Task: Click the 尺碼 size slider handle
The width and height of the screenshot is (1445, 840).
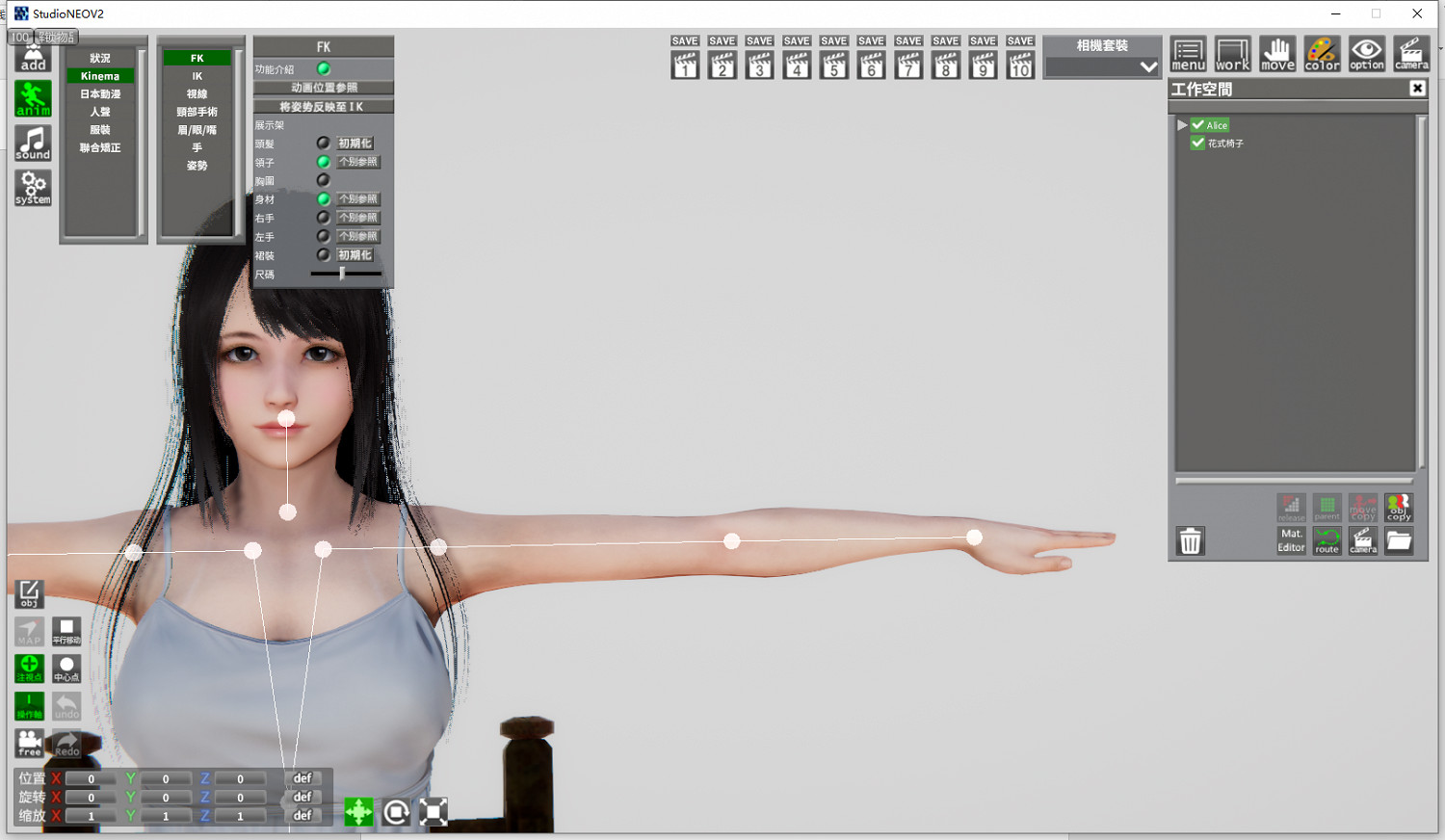Action: tap(342, 274)
